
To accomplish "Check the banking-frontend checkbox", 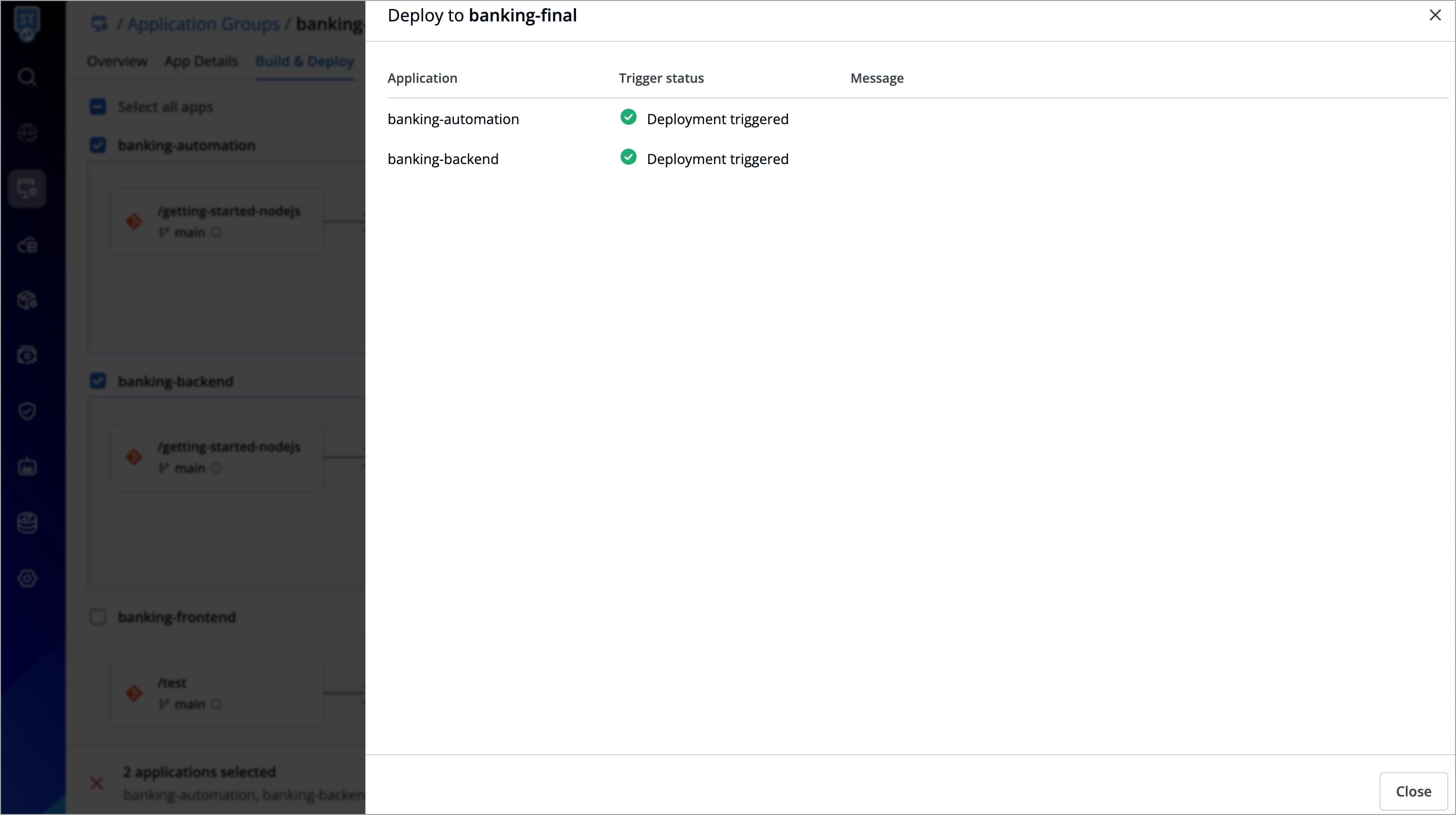I will [98, 617].
